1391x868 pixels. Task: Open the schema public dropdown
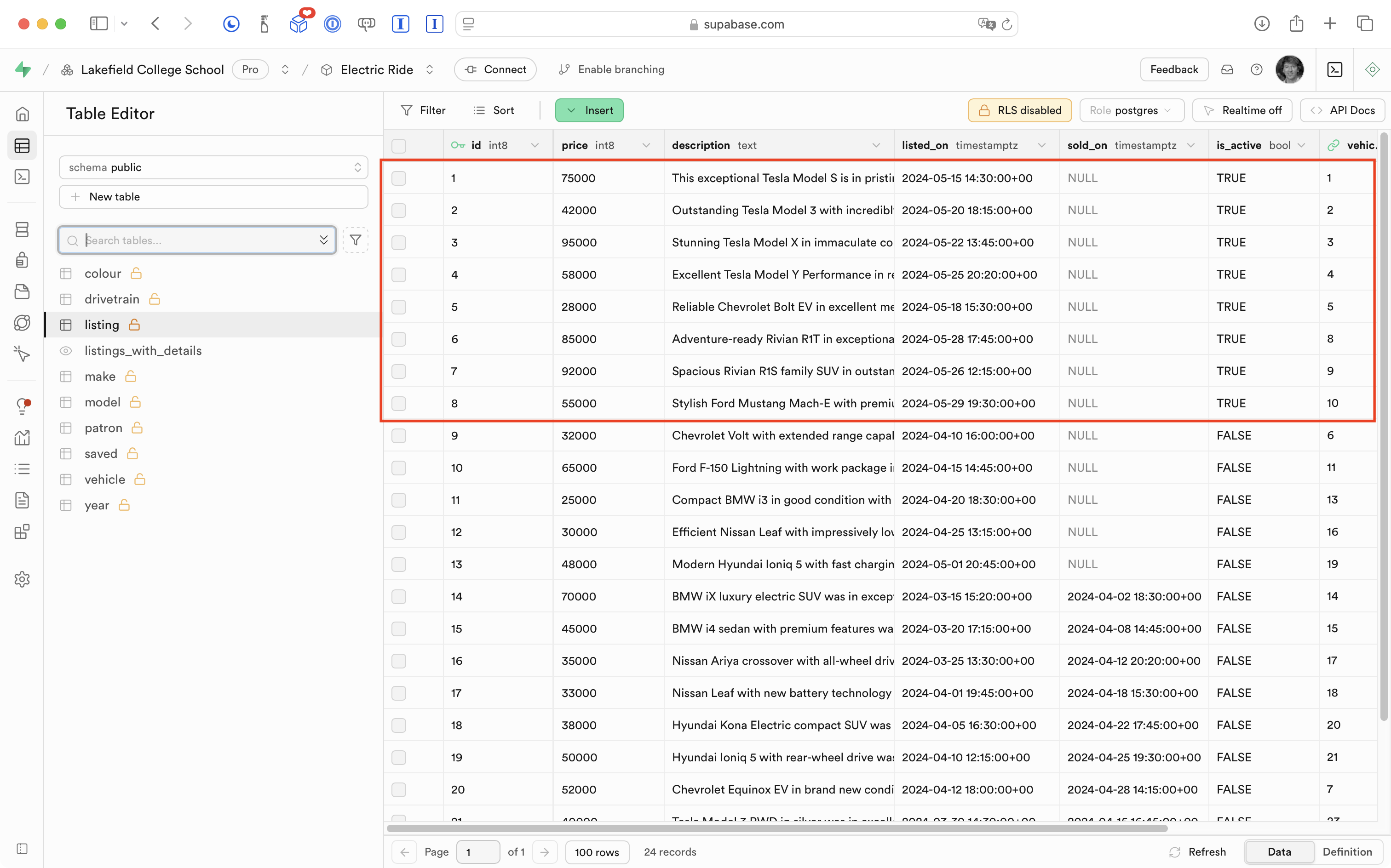tap(213, 167)
